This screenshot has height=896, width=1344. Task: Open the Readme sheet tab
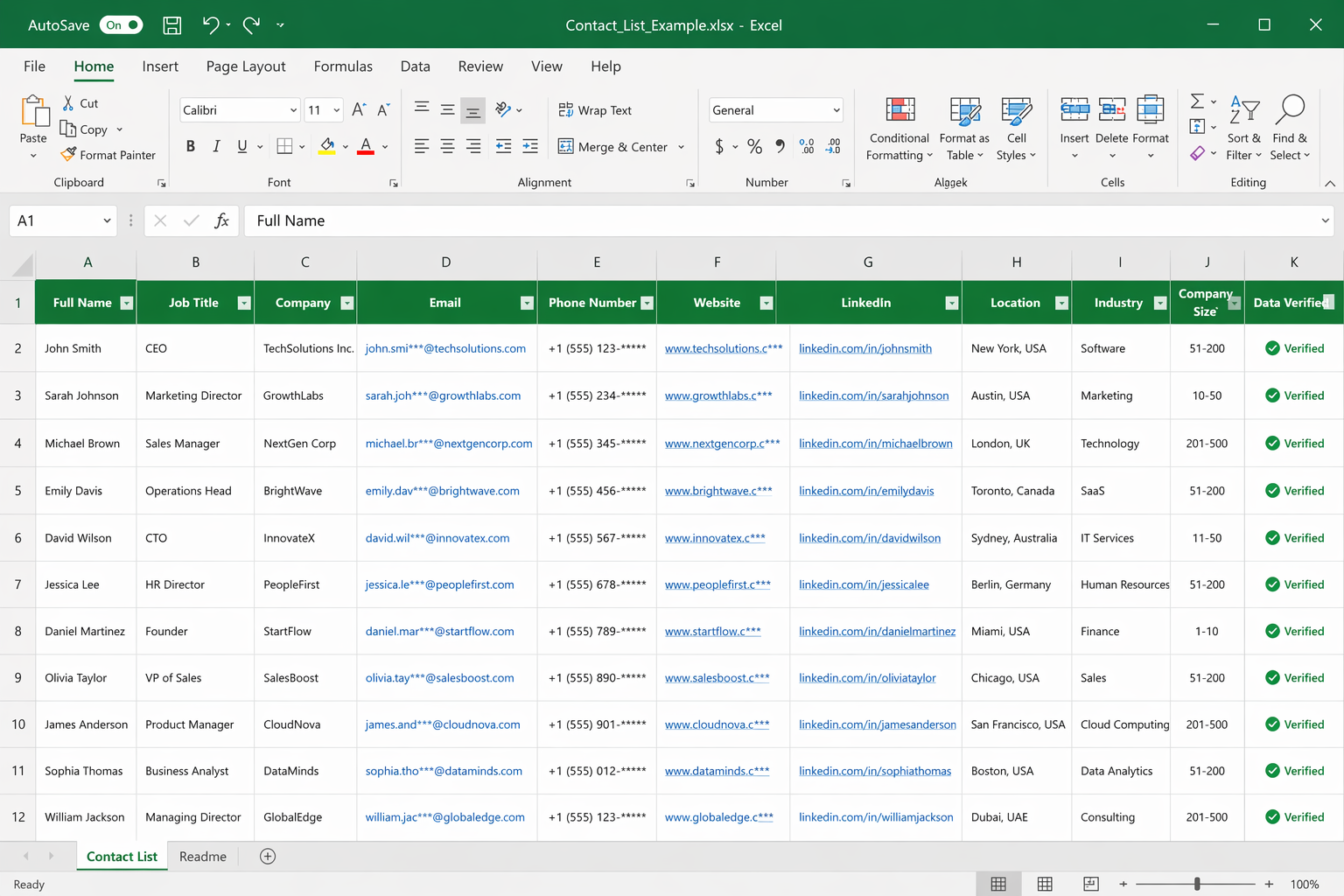pos(202,856)
